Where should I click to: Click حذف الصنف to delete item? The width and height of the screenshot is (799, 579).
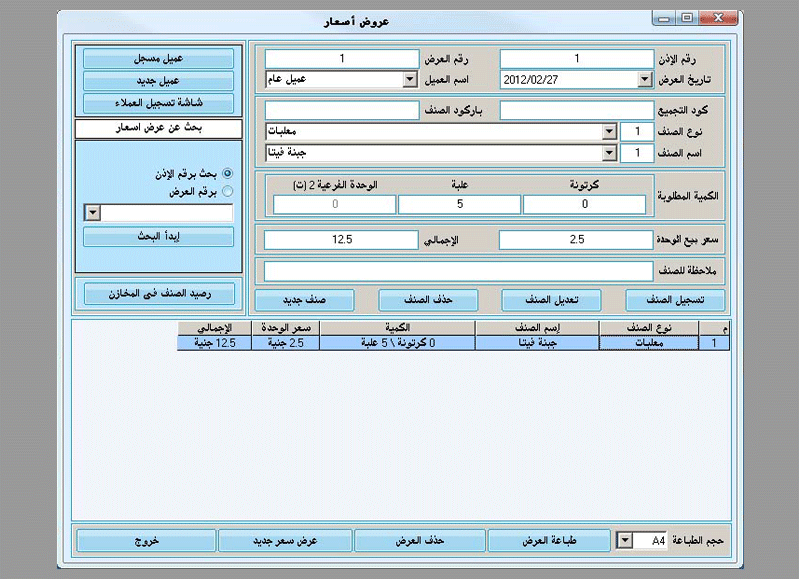pos(428,300)
